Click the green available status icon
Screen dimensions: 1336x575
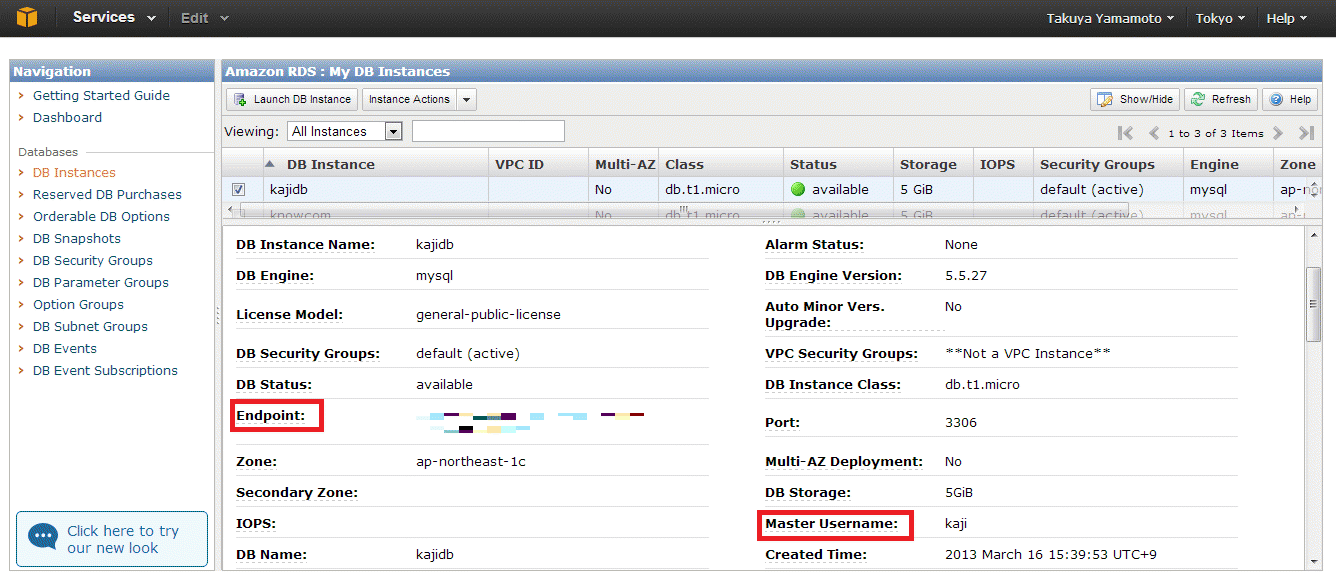(797, 189)
